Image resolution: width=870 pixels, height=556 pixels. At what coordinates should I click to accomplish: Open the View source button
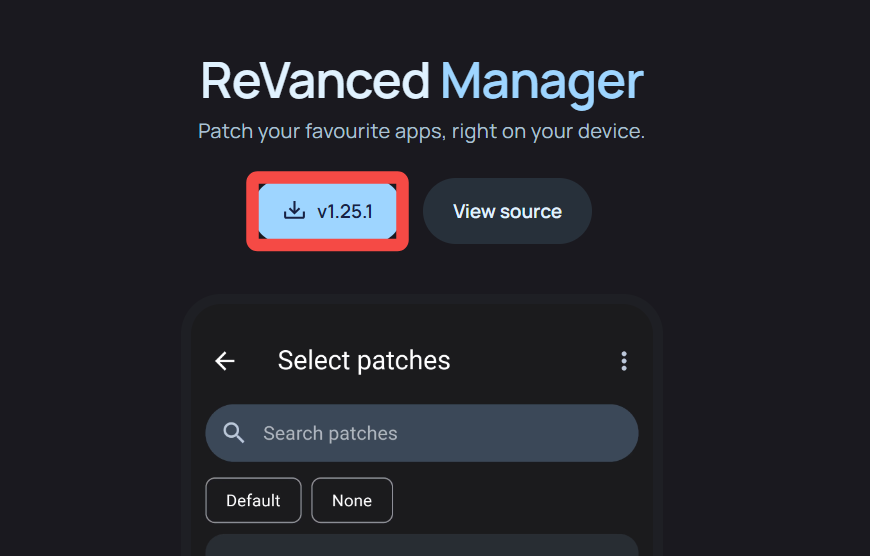click(507, 211)
